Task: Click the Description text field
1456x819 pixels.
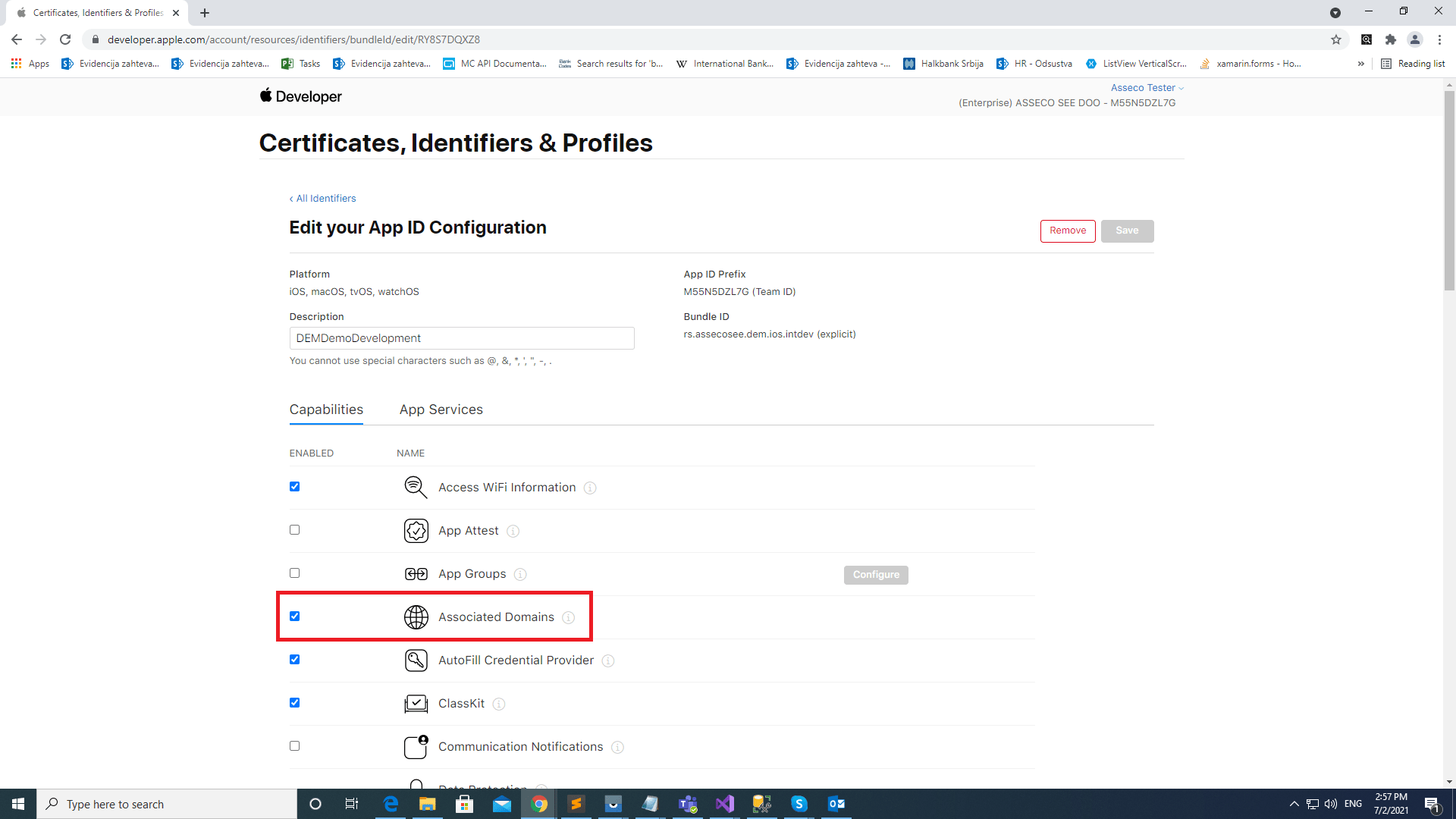Action: pyautogui.click(x=461, y=338)
